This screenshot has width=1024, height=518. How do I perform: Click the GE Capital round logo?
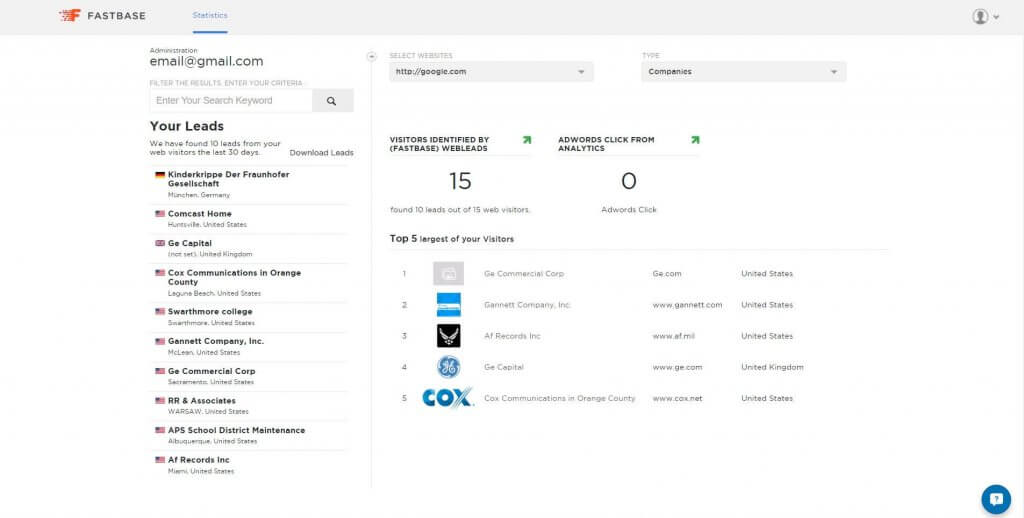coord(449,367)
